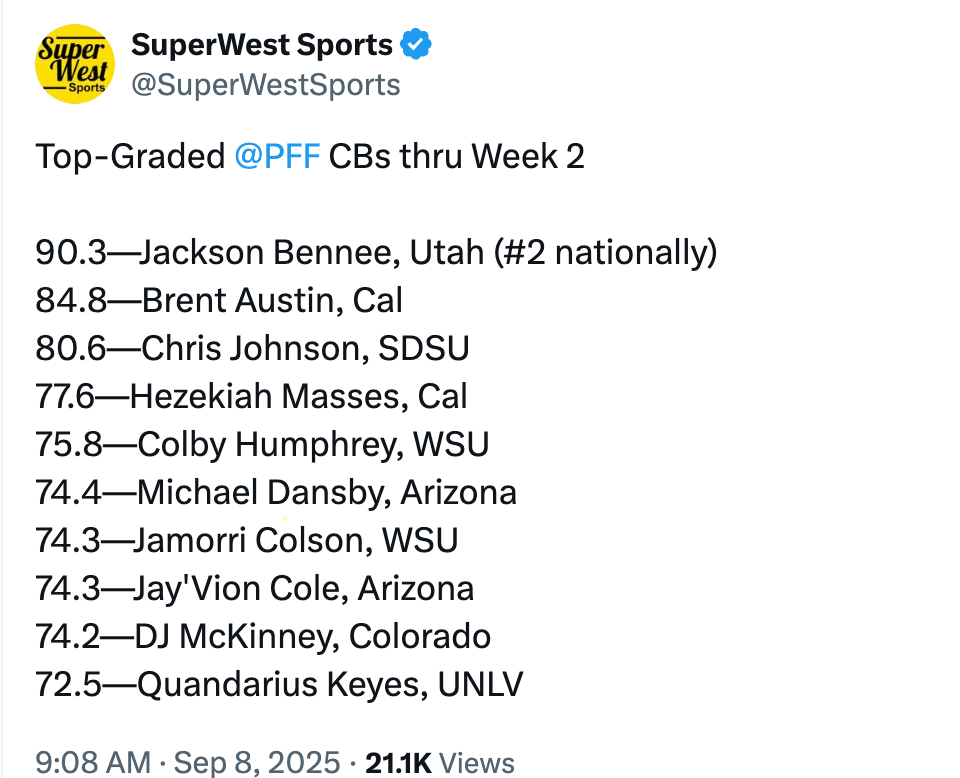Click the "Top-Graded" heading text
The image size is (960, 778).
tap(130, 157)
